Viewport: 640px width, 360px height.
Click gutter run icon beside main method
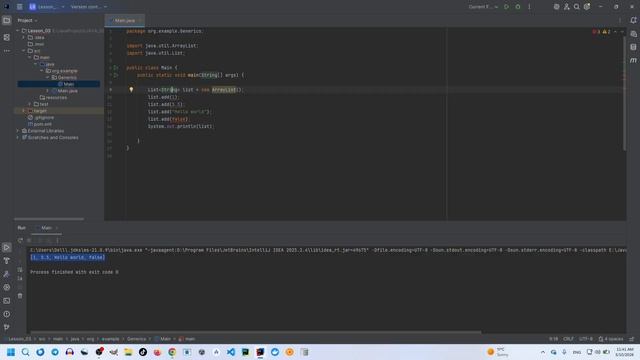(116, 75)
